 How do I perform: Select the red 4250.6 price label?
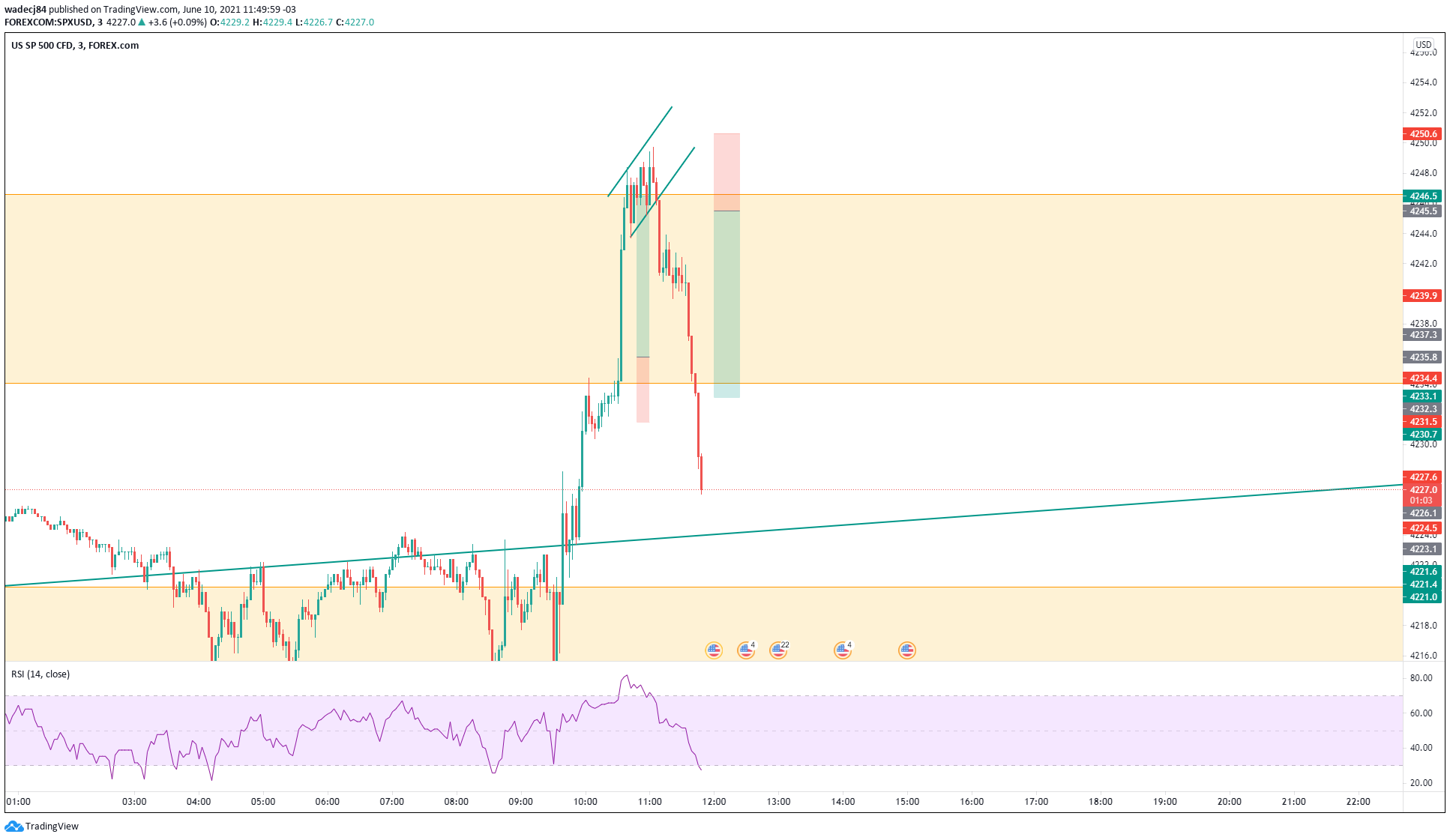pyautogui.click(x=1422, y=134)
